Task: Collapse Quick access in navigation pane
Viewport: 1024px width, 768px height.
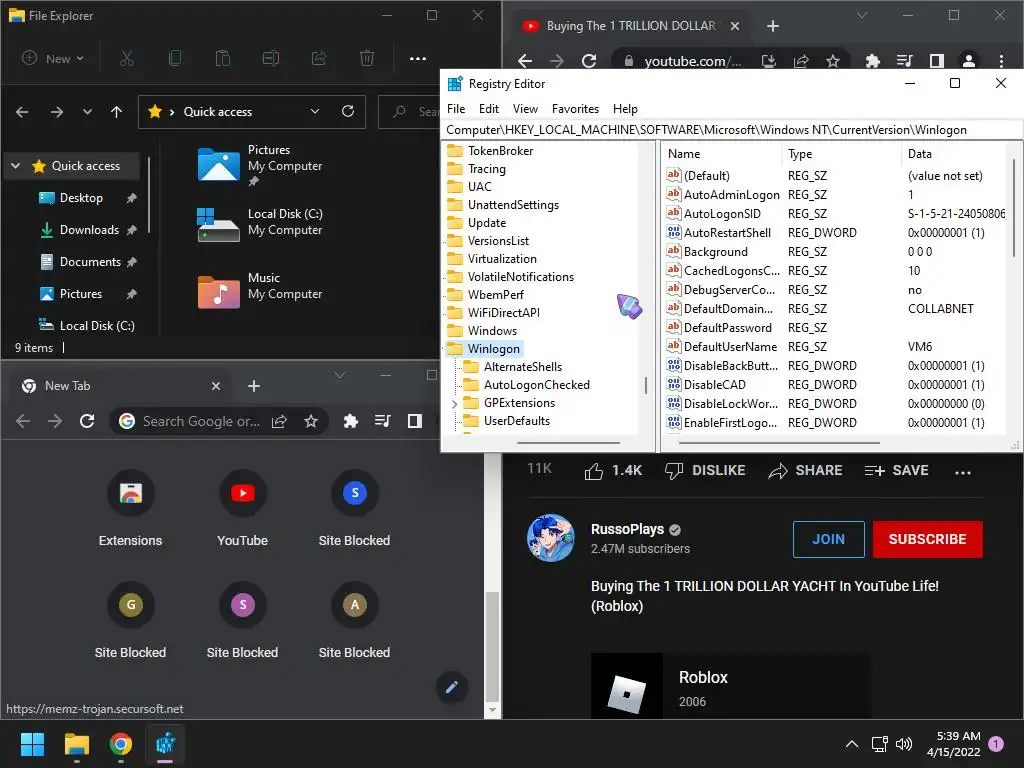Action: click(16, 166)
